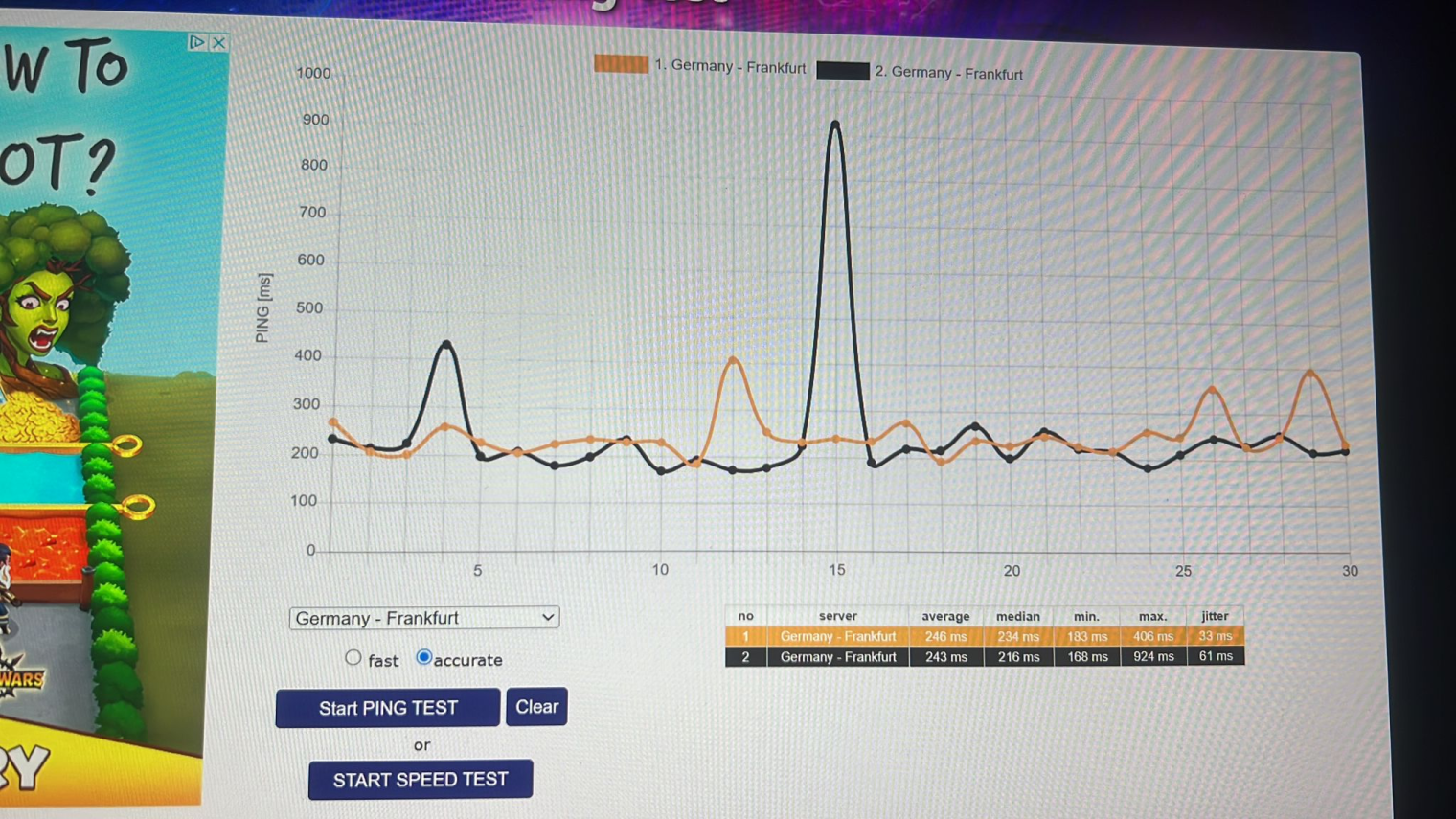This screenshot has width=1456, height=819.
Task: Click the black peak data point near test 4
Action: (446, 344)
